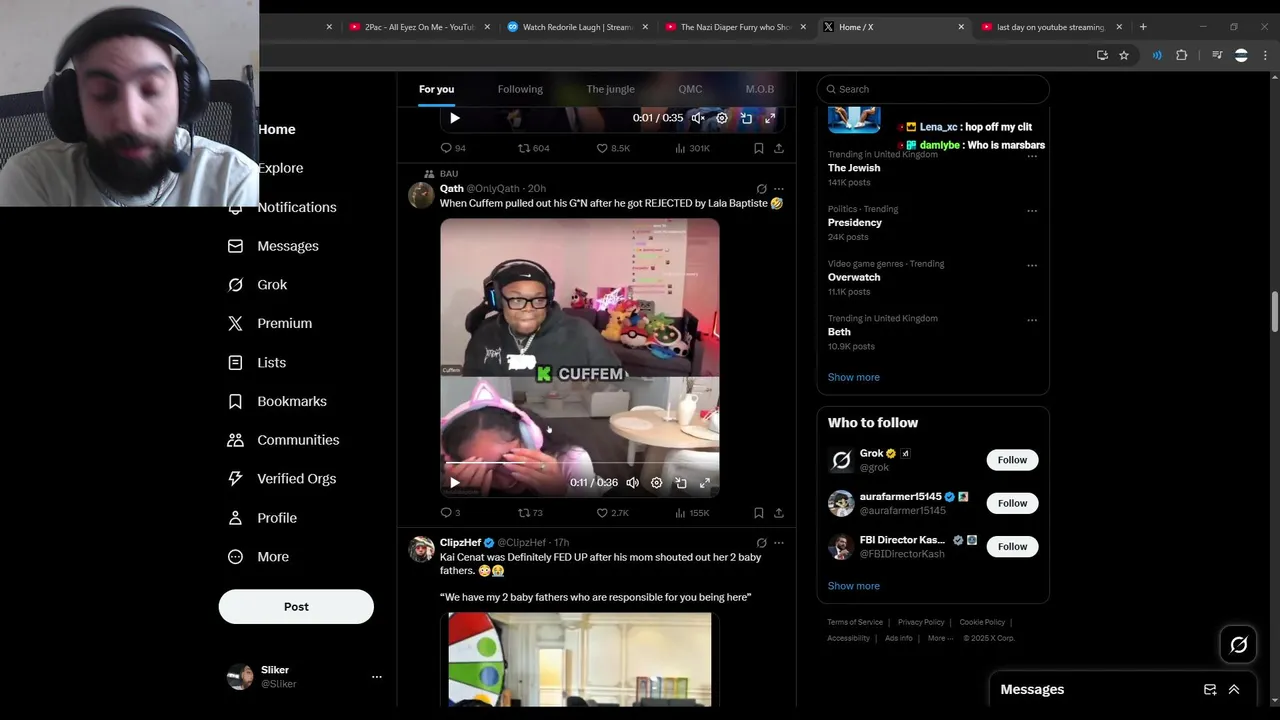This screenshot has height=720, width=1280.
Task: Open Messages in the sidebar
Action: coord(273,246)
